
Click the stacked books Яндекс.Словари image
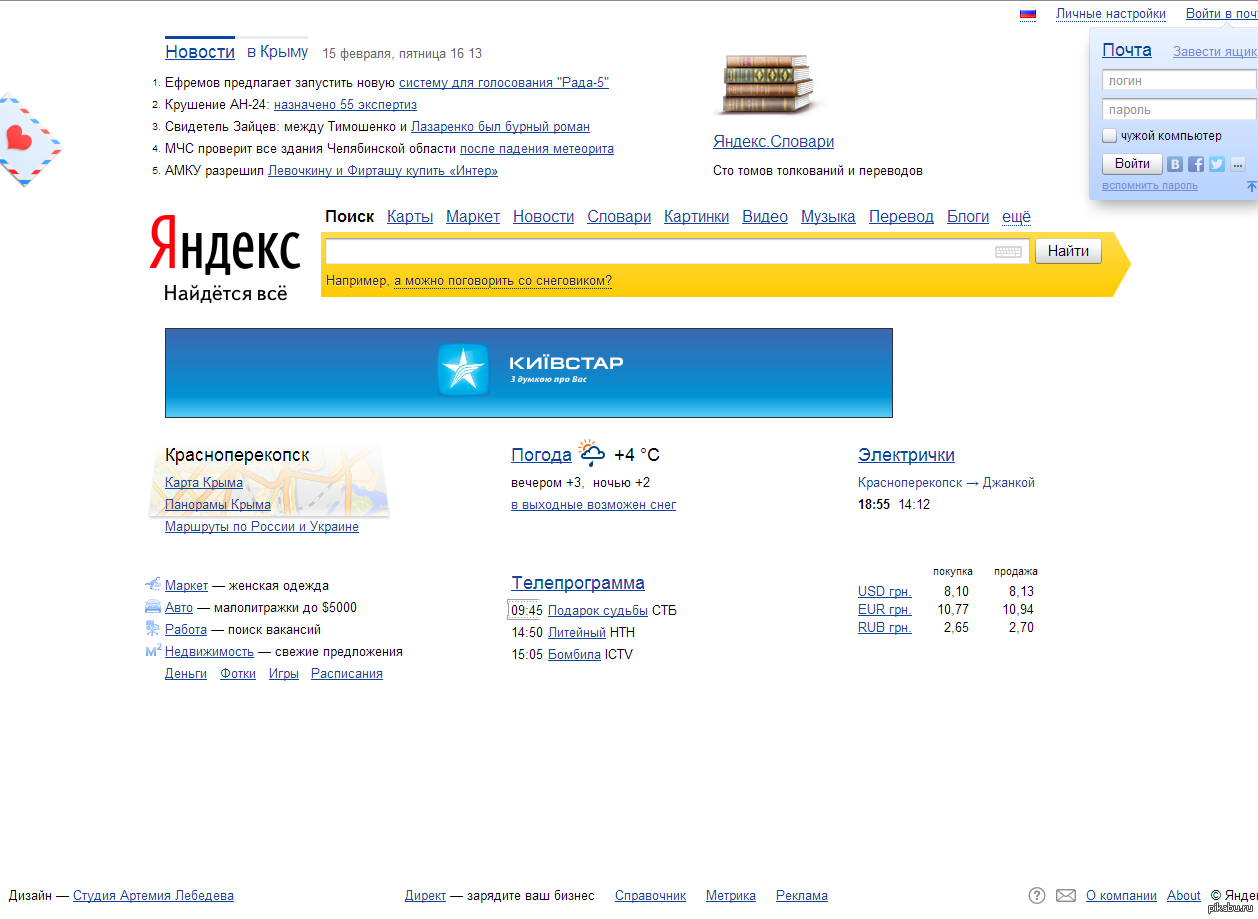(x=768, y=84)
